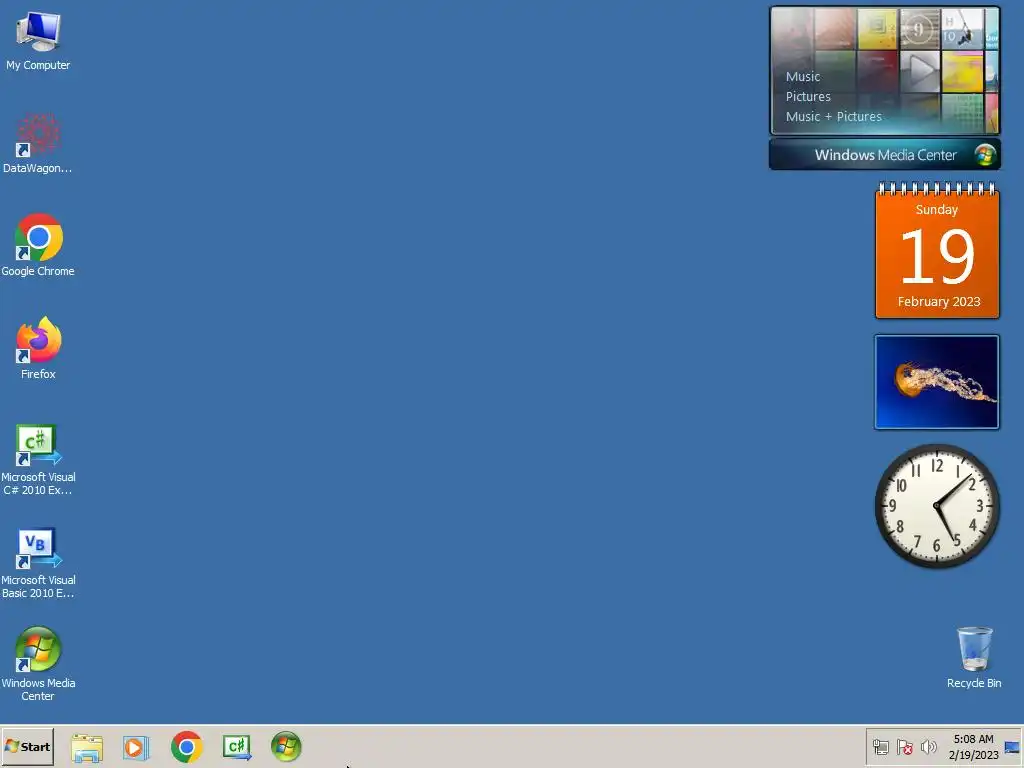Select the Google Chrome desktop shortcut
Image resolution: width=1024 pixels, height=768 pixels.
click(x=38, y=246)
